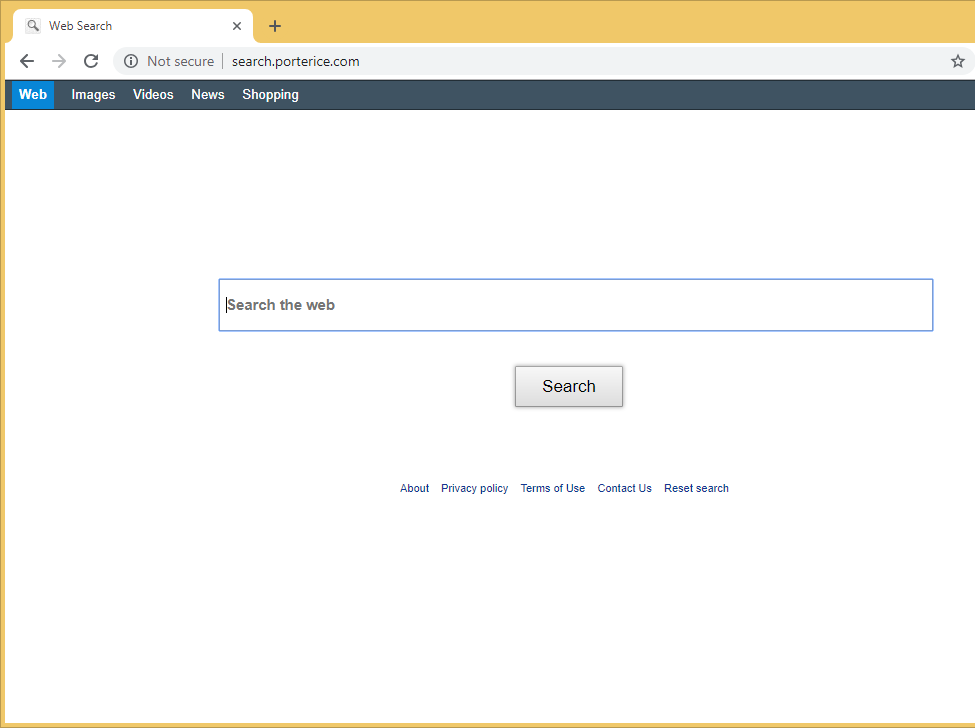
Task: Go to the News search category
Action: click(208, 95)
